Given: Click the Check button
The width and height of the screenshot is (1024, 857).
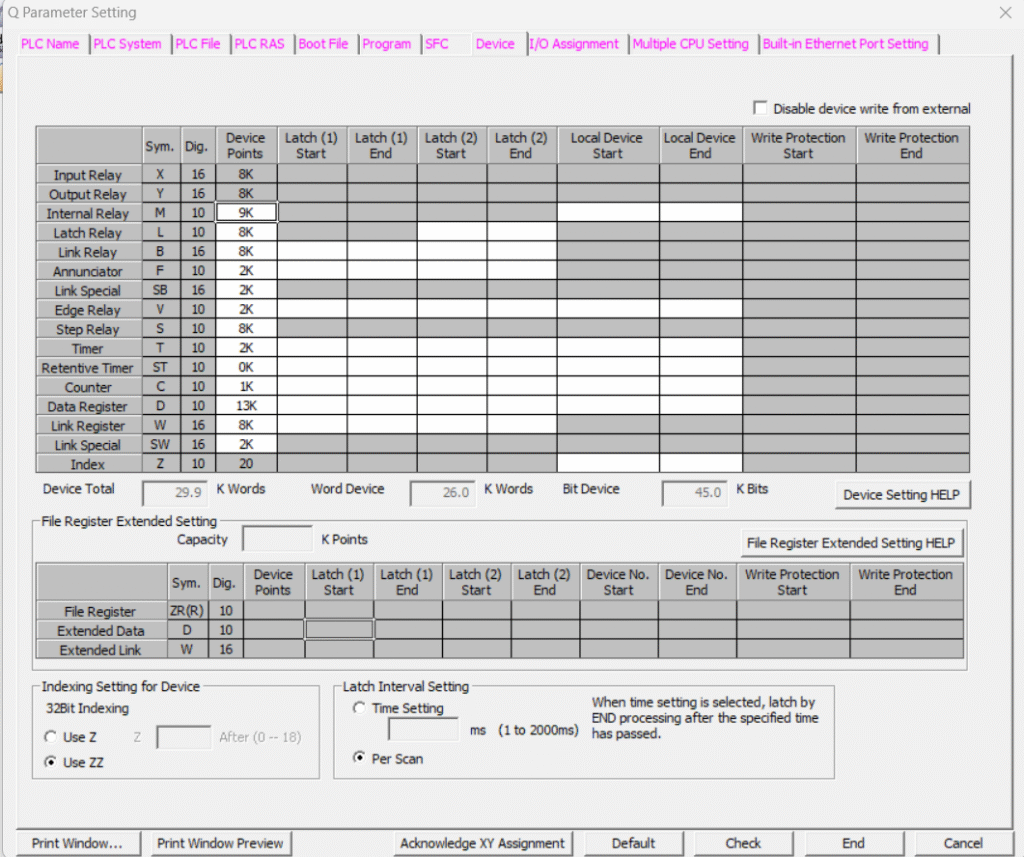Looking at the screenshot, I should pos(743,843).
